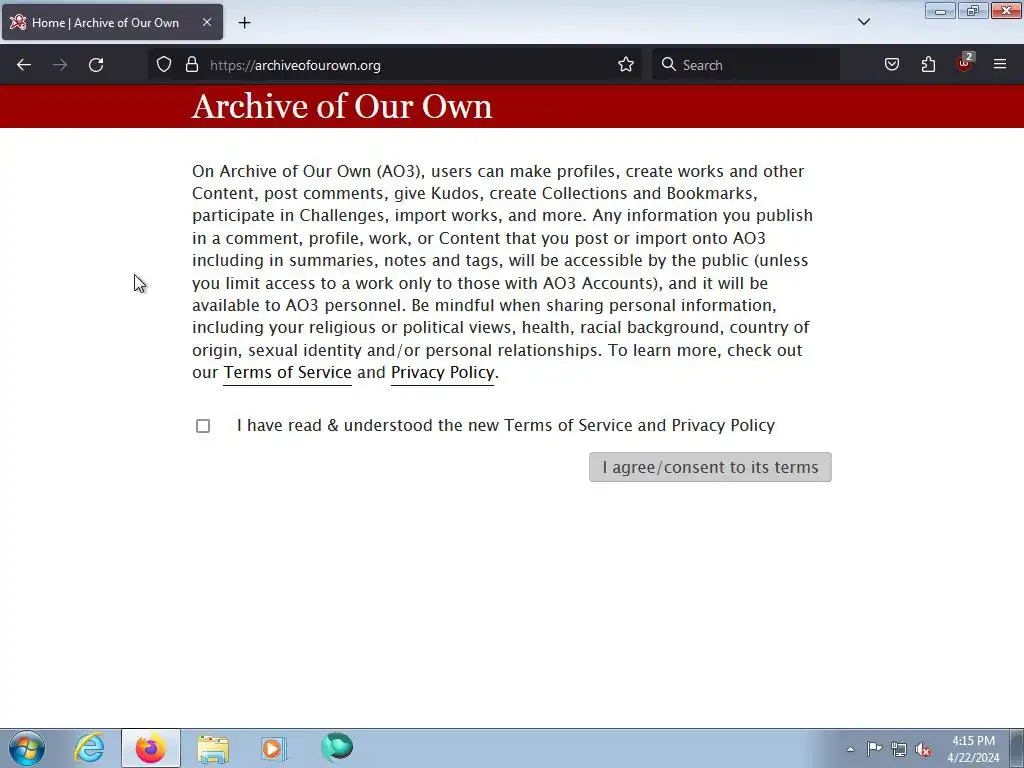Open the clock showing 4:15 PM
The height and width of the screenshot is (768, 1024).
973,749
